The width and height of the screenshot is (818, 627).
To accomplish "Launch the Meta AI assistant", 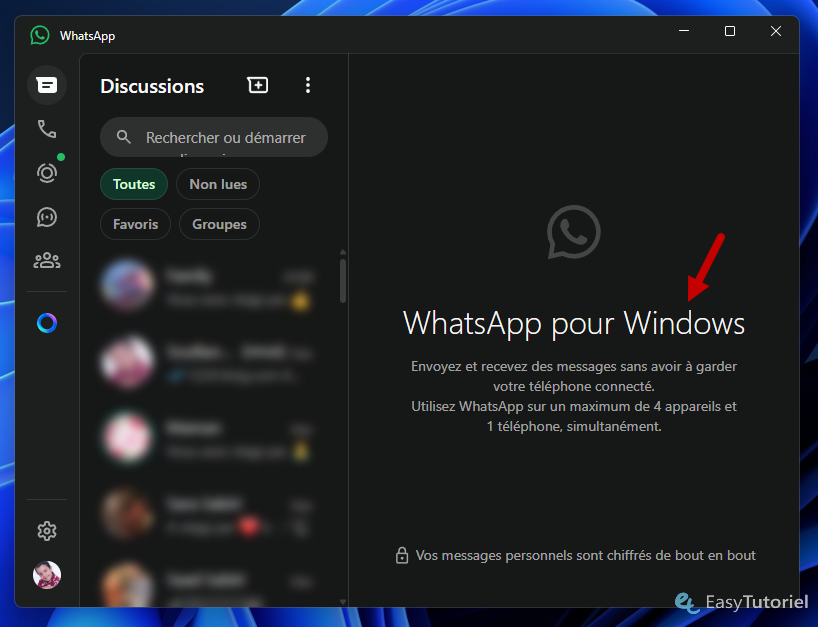I will pos(46,323).
